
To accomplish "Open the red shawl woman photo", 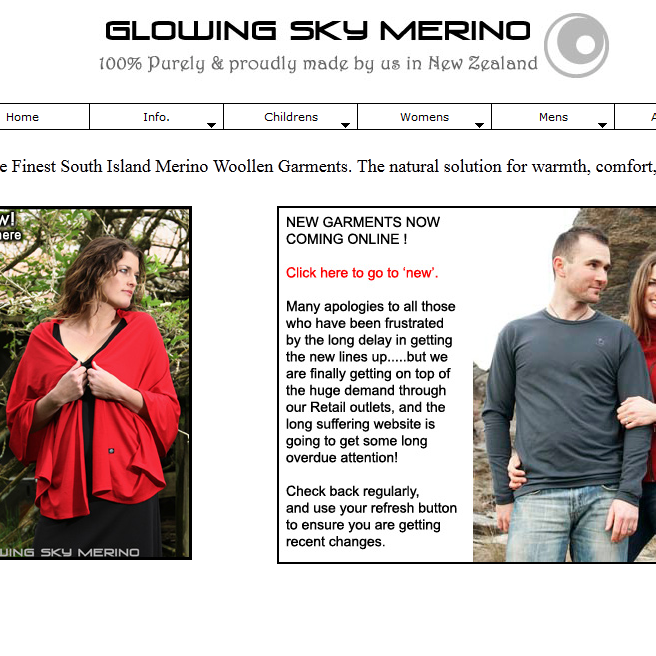I will (95, 383).
